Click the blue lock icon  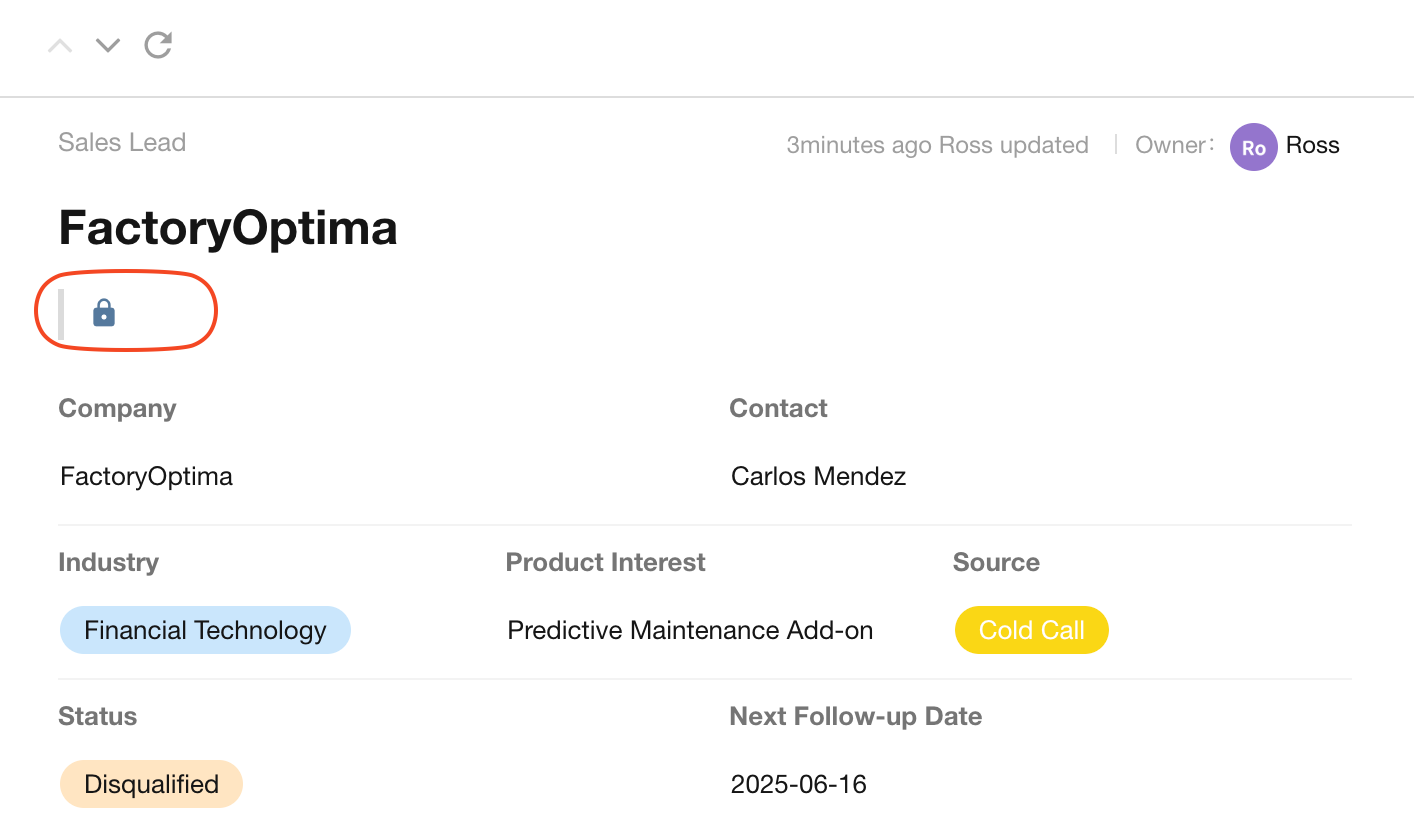point(104,314)
